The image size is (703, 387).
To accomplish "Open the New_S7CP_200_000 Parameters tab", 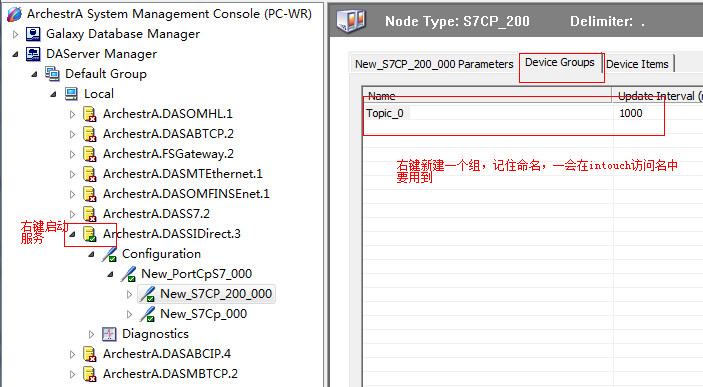I will click(434, 64).
